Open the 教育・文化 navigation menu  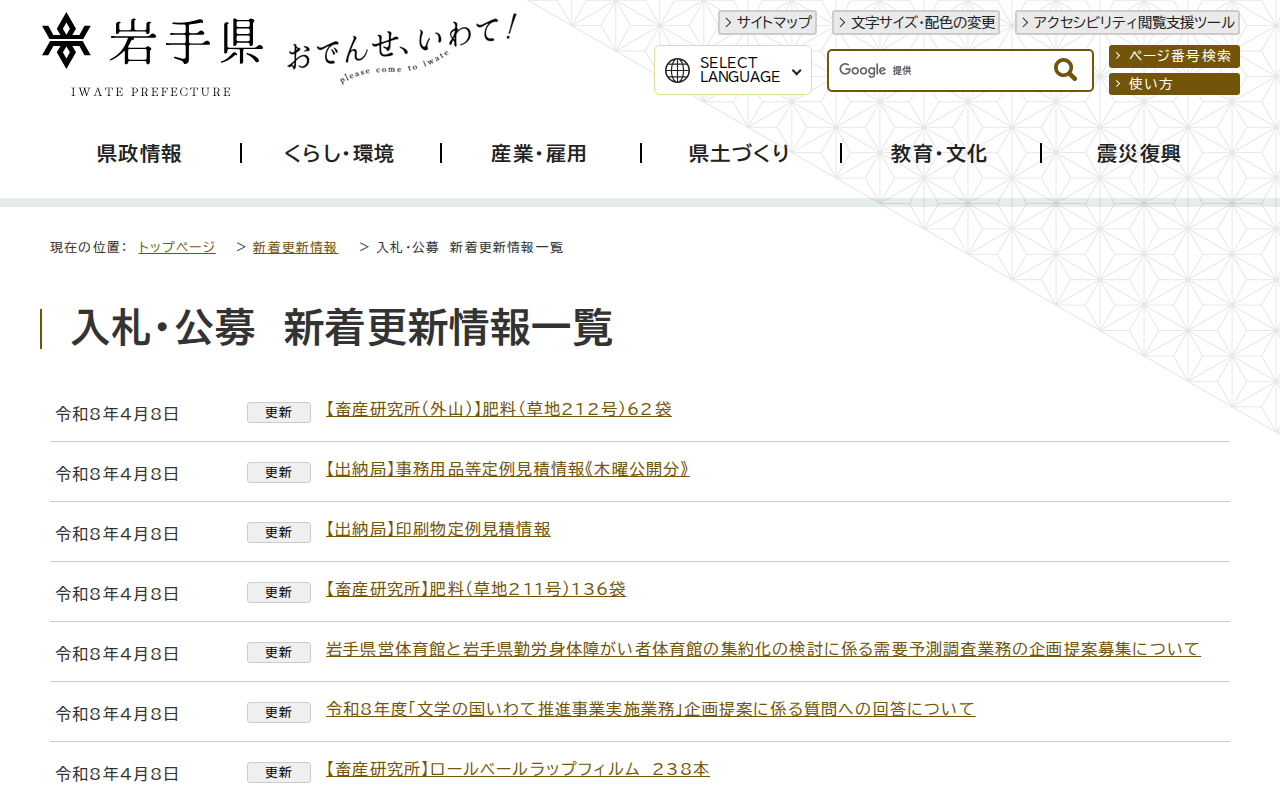936,153
